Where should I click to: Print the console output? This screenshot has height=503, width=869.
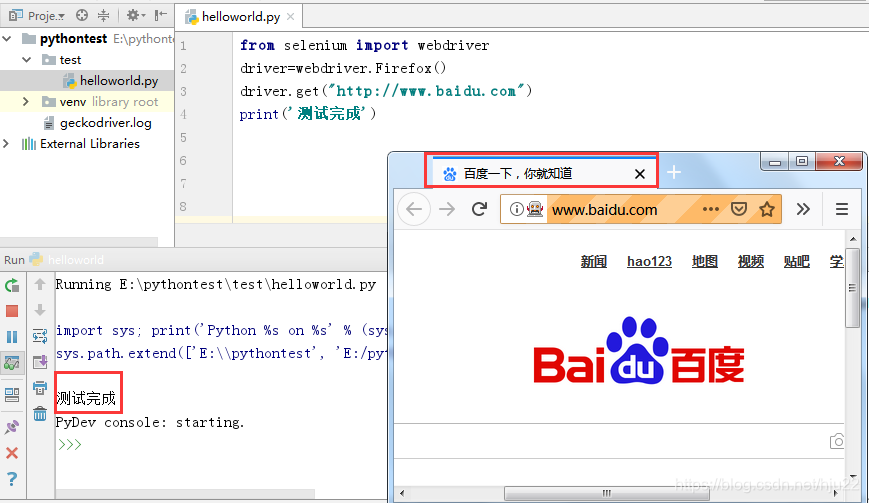pyautogui.click(x=40, y=388)
